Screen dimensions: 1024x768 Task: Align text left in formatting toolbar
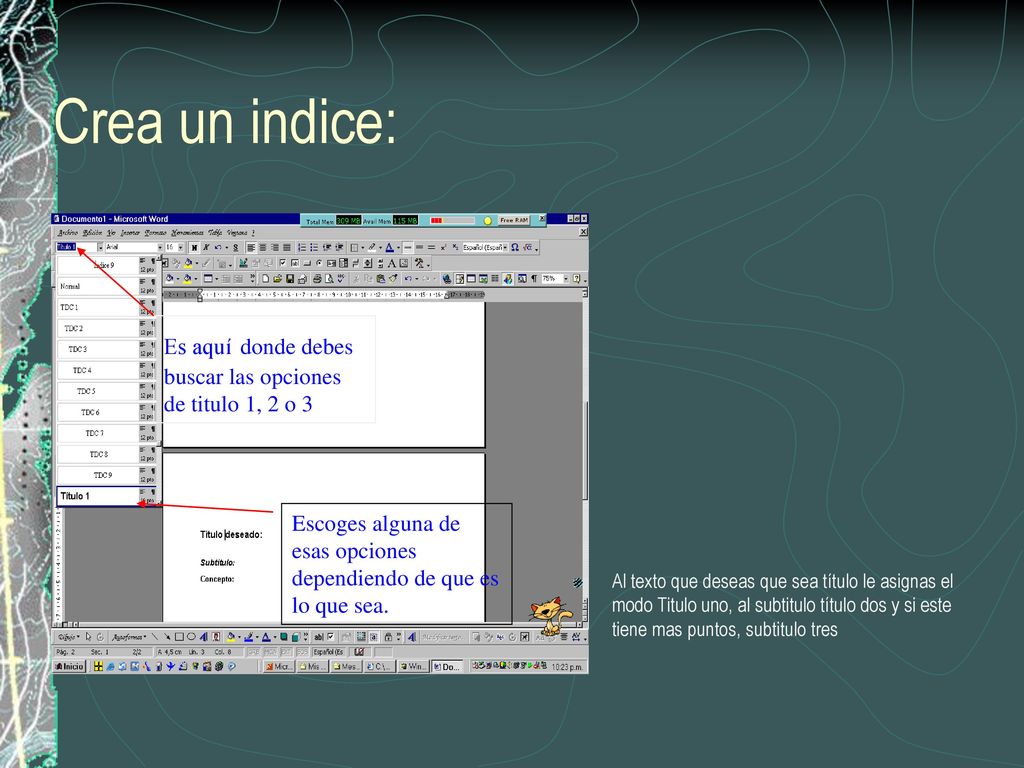tap(251, 248)
